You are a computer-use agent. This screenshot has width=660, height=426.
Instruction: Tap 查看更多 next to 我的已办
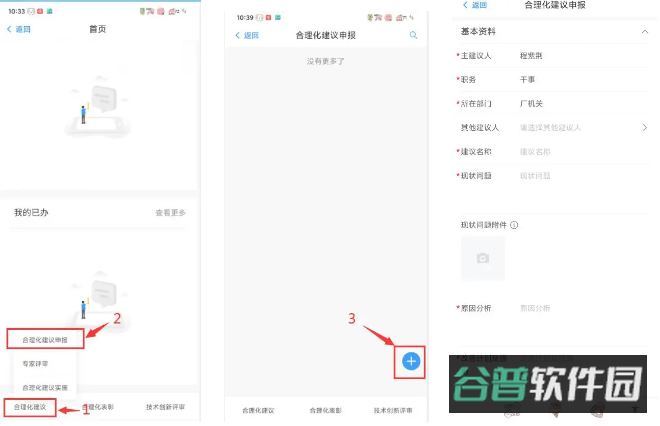coord(170,213)
